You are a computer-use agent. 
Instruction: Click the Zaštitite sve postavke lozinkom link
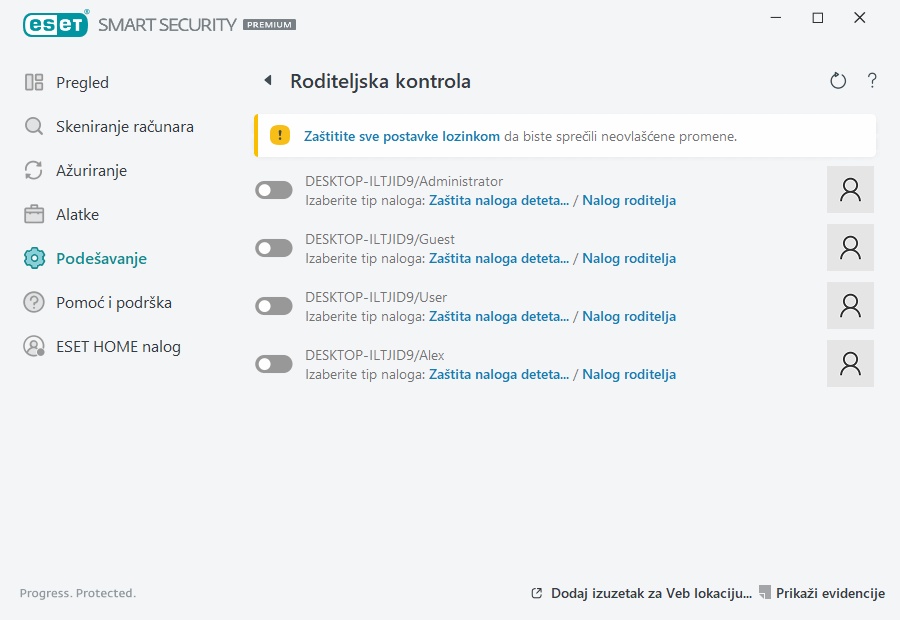pyautogui.click(x=402, y=136)
